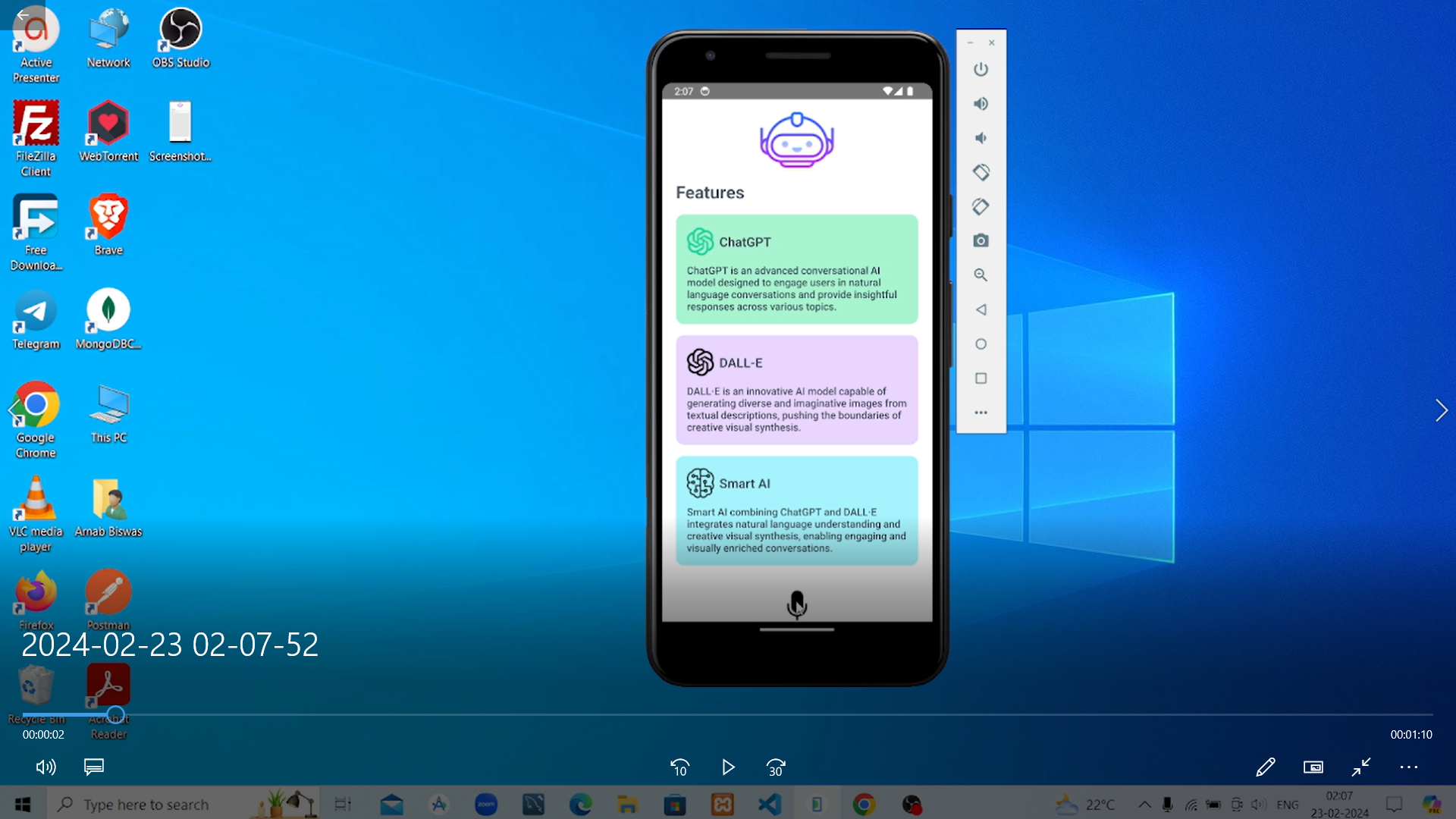Open Microsoft Edge from the taskbar

point(581,804)
